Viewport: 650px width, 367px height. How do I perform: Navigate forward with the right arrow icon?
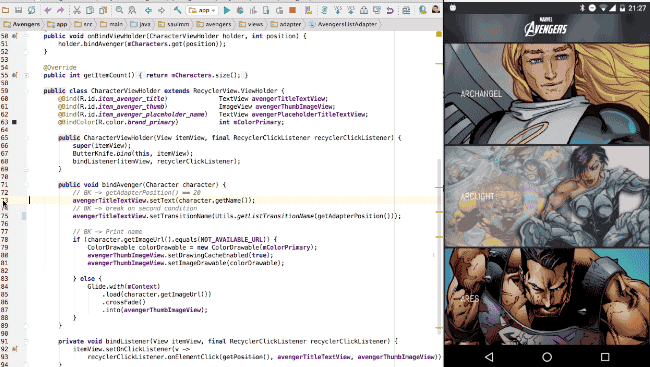coord(161,10)
